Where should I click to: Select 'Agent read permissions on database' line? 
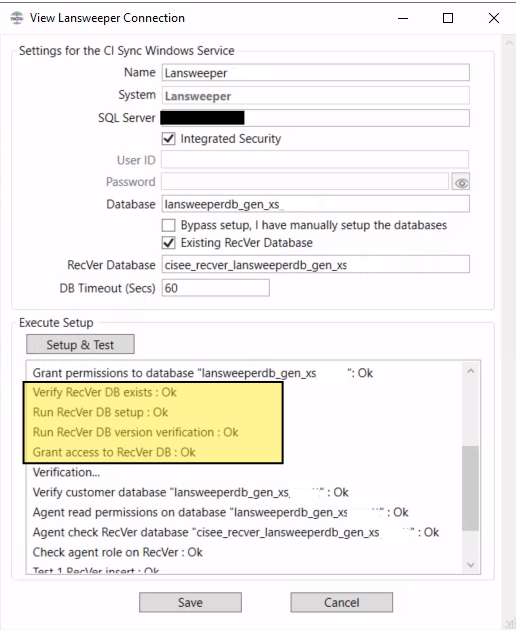220,513
